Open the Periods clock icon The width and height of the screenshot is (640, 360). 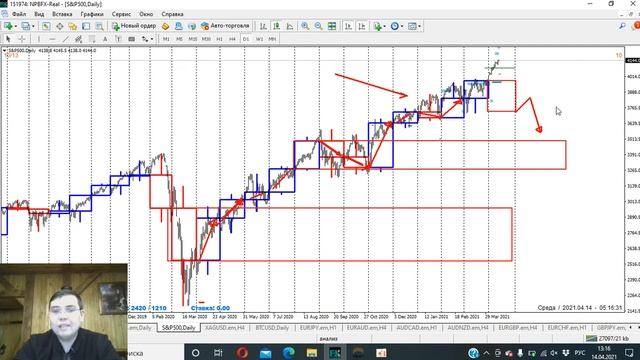coord(394,26)
